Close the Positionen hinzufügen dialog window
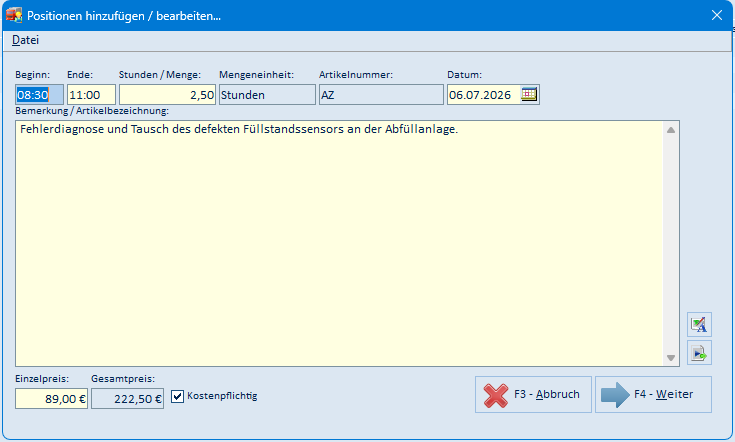This screenshot has height=442, width=735. 717,15
